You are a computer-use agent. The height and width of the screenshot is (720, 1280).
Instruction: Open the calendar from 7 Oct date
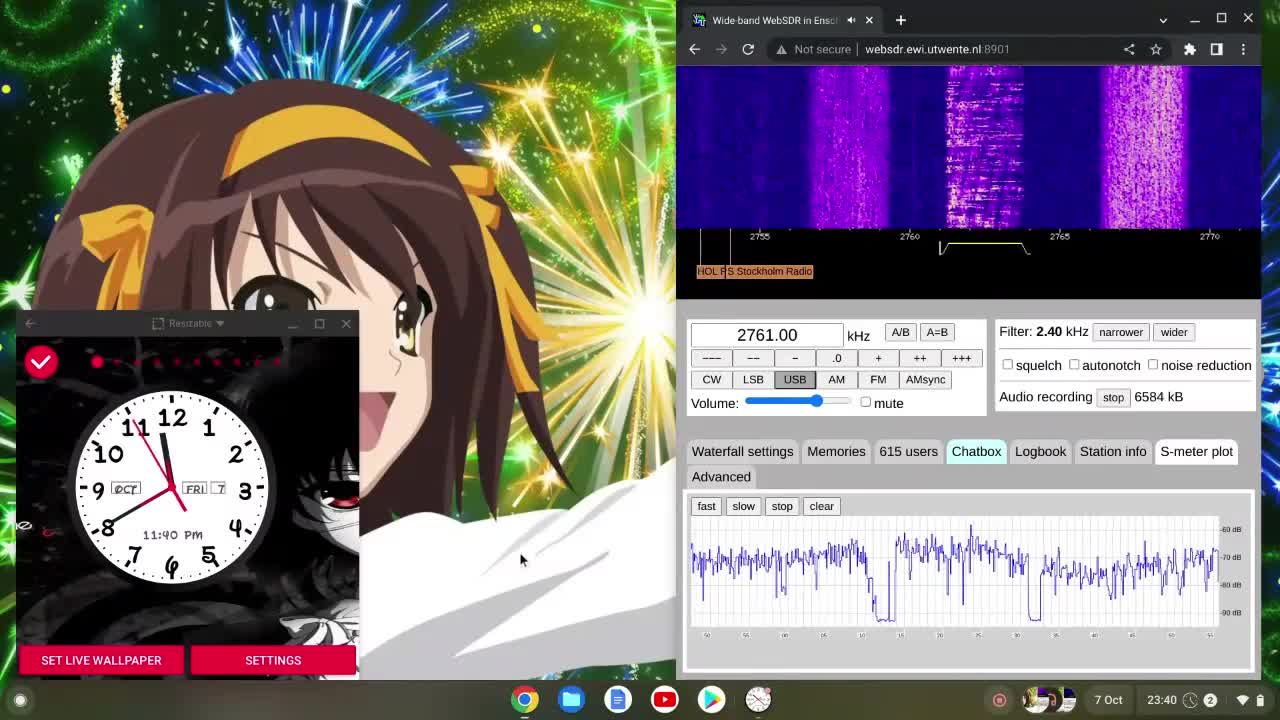click(1108, 700)
